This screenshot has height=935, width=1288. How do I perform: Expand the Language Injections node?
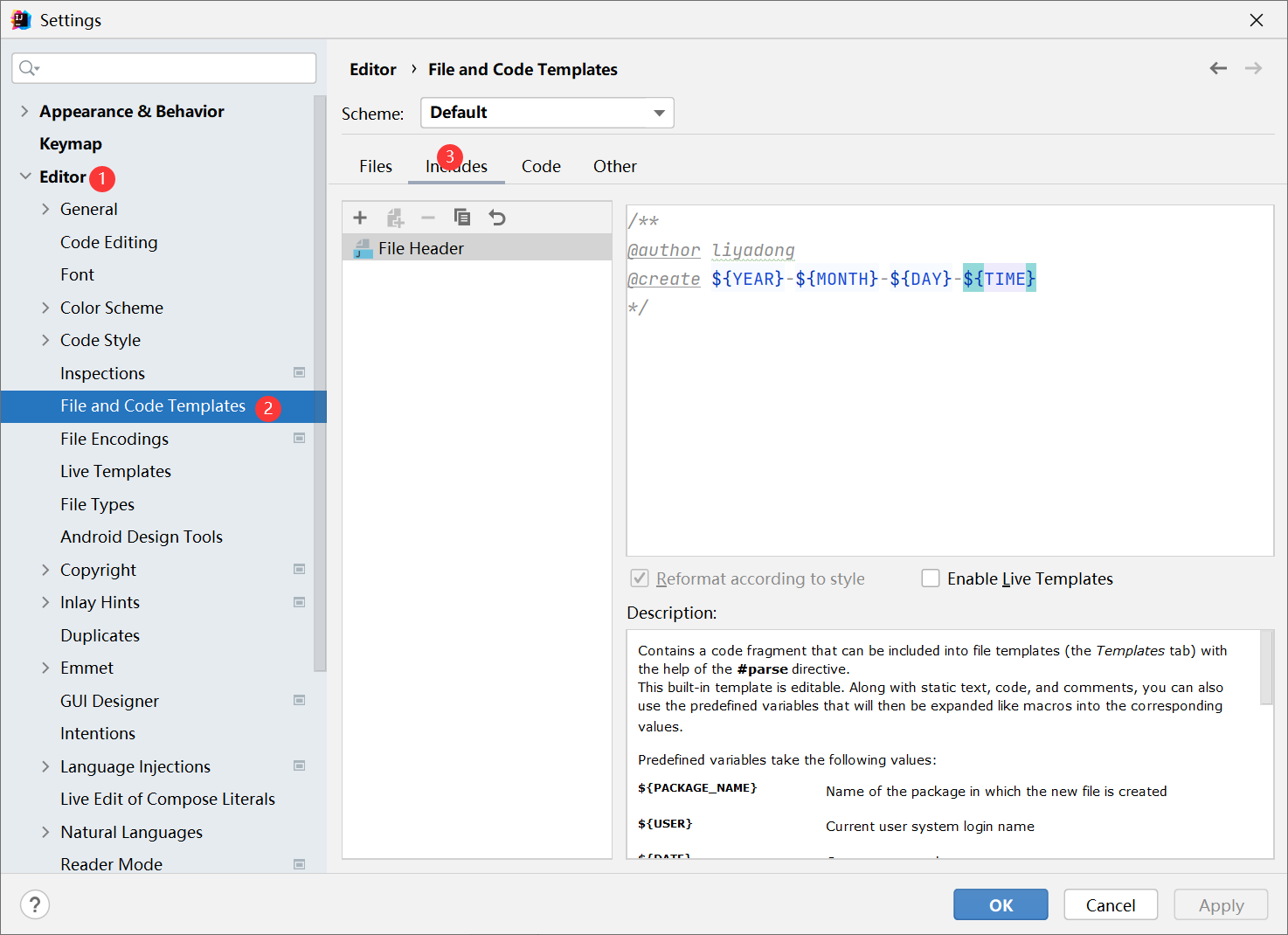45,766
